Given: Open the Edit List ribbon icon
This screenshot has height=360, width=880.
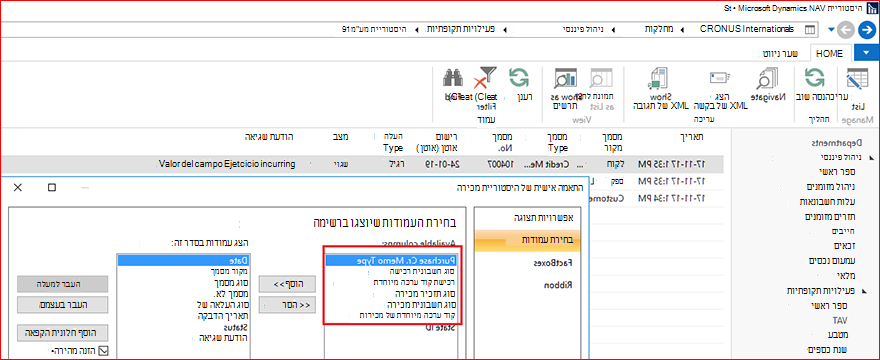Looking at the screenshot, I should point(857,79).
